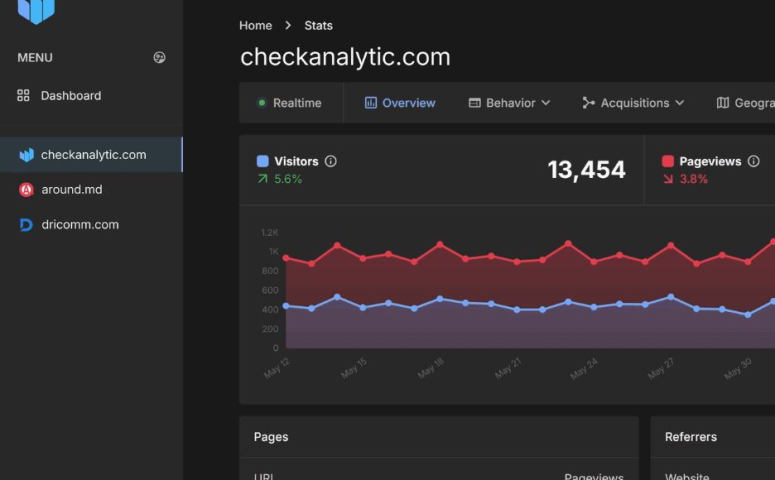Screen dimensions: 775x480
Task: Click the Acquisitions branch icon
Action: click(x=588, y=103)
